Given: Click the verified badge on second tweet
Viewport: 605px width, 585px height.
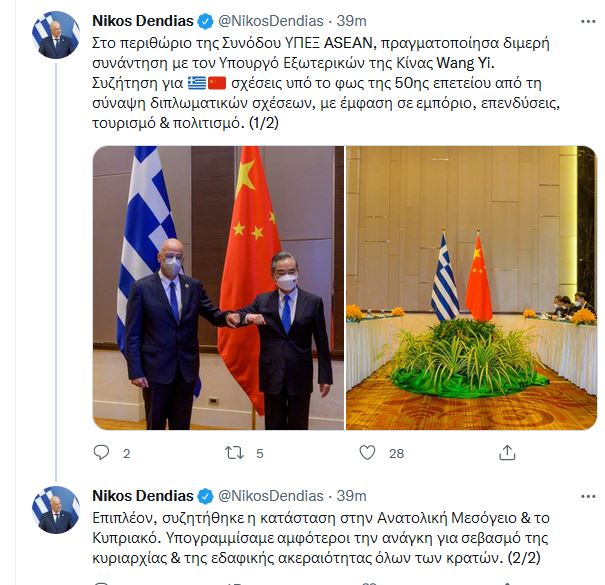Looking at the screenshot, I should point(205,496).
